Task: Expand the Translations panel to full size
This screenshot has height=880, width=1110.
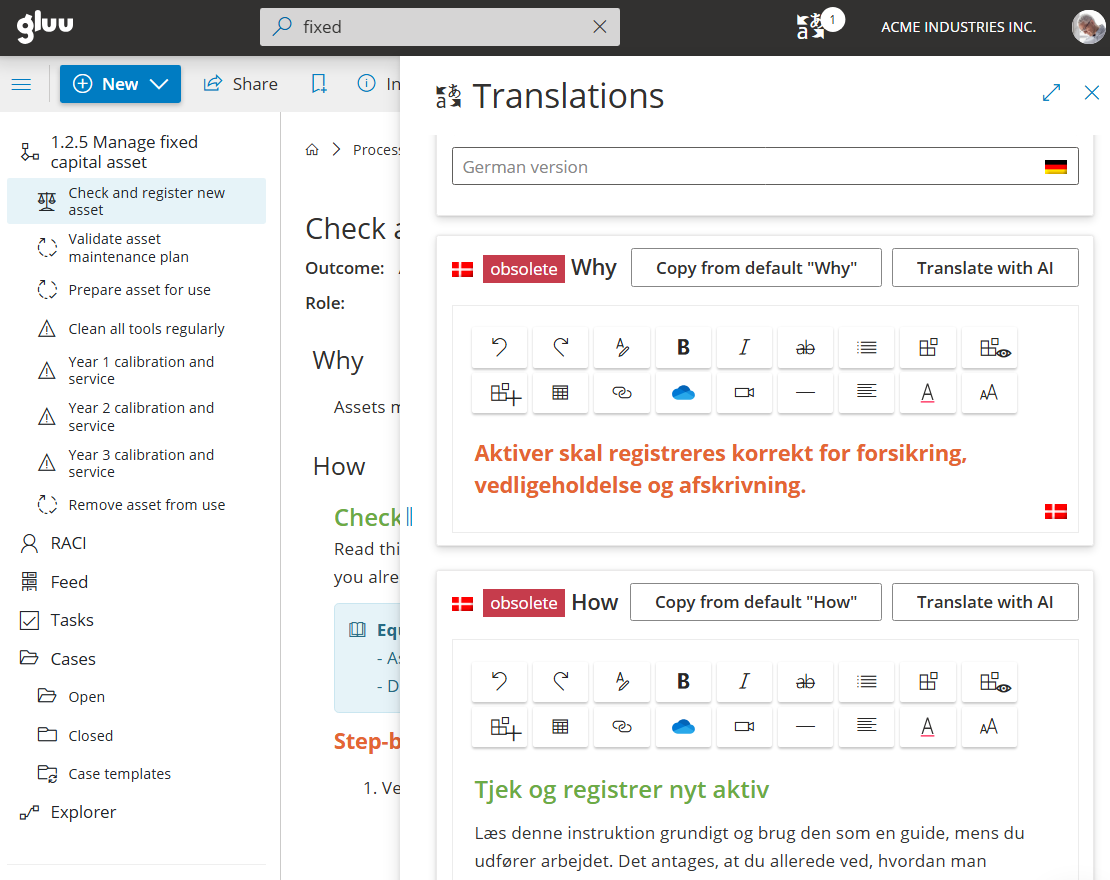Action: [1051, 93]
